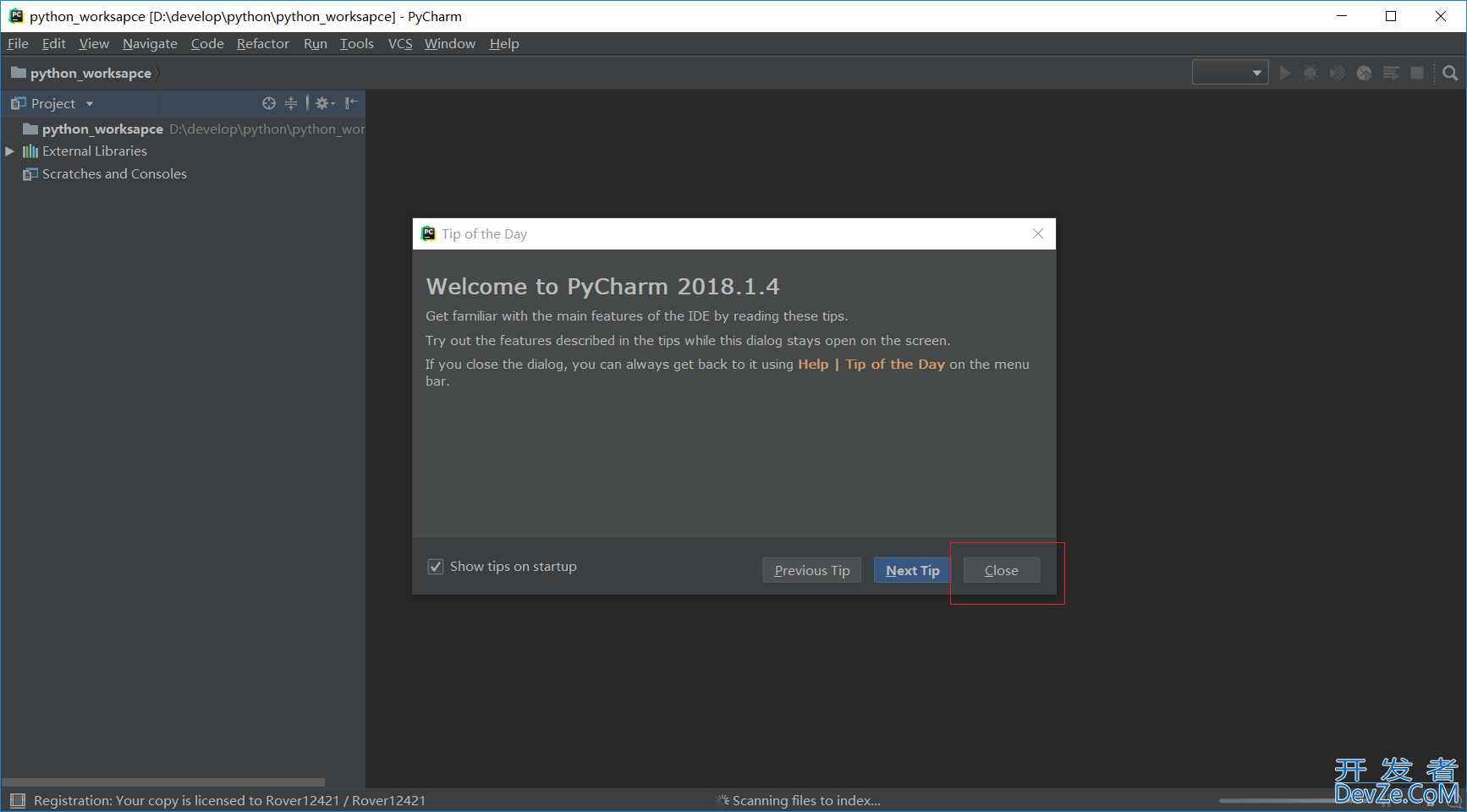Click the Registration license status message
This screenshot has width=1467, height=812.
[229, 800]
